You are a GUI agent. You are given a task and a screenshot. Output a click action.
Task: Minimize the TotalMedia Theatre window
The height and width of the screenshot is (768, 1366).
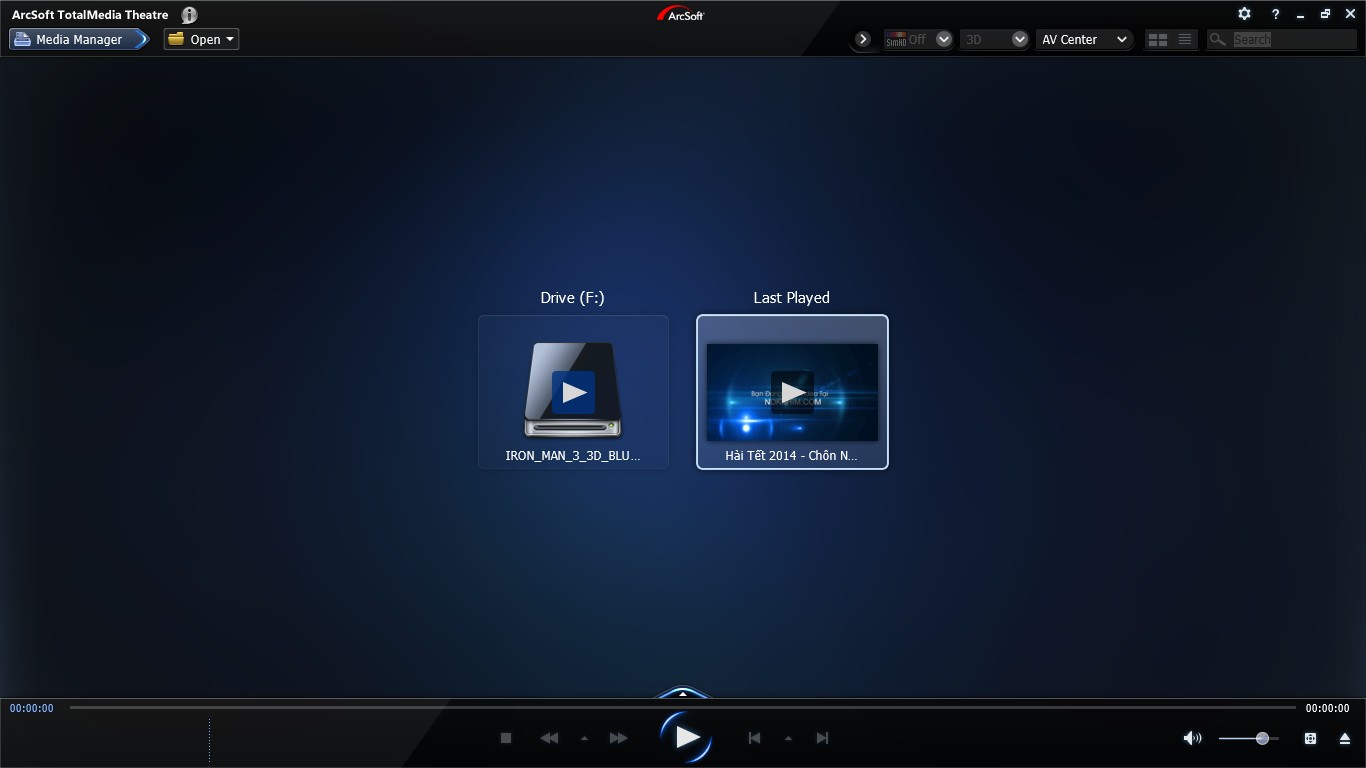click(x=1300, y=15)
